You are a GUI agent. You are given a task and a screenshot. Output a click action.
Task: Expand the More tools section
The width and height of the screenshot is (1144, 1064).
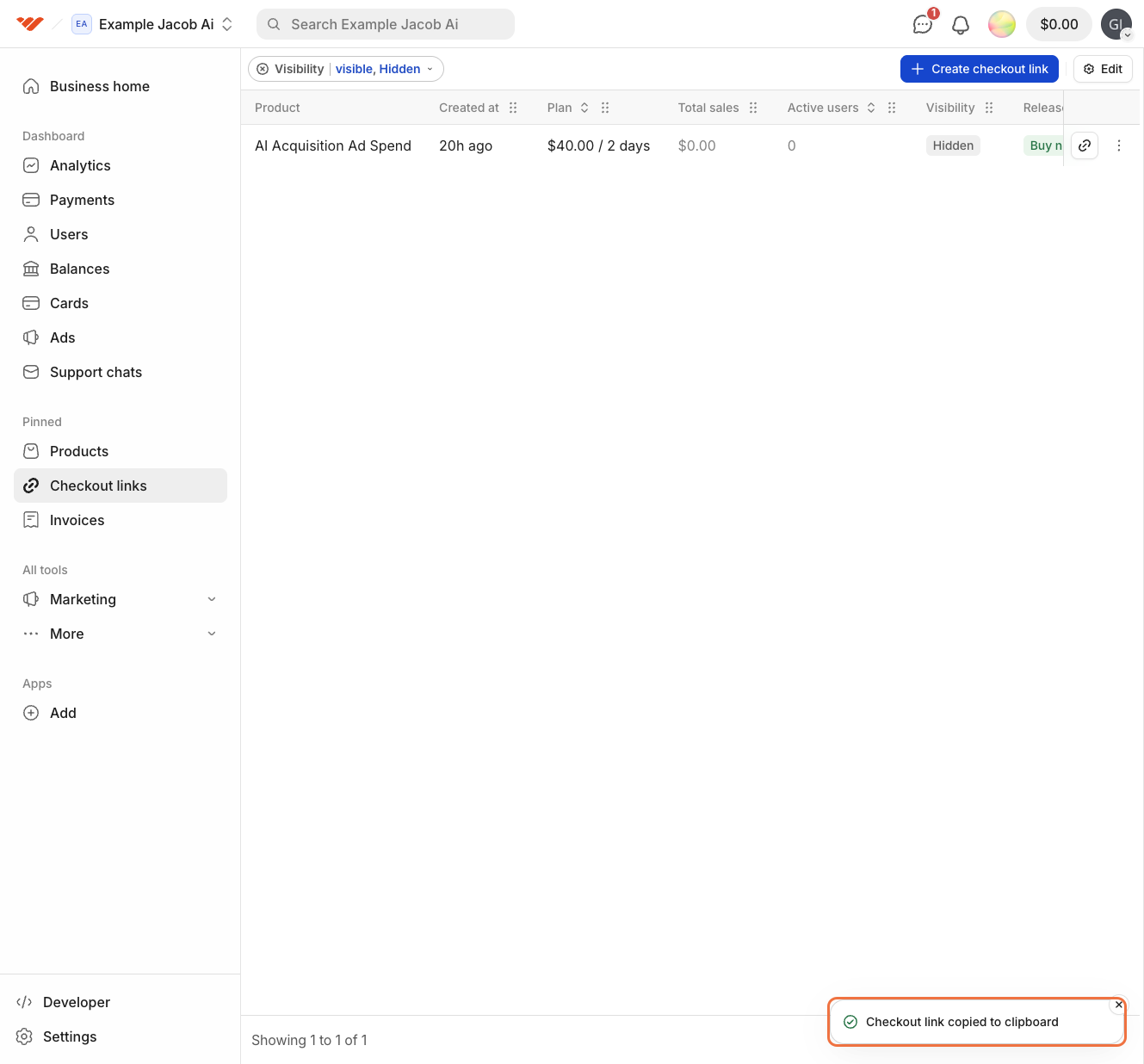pos(121,634)
